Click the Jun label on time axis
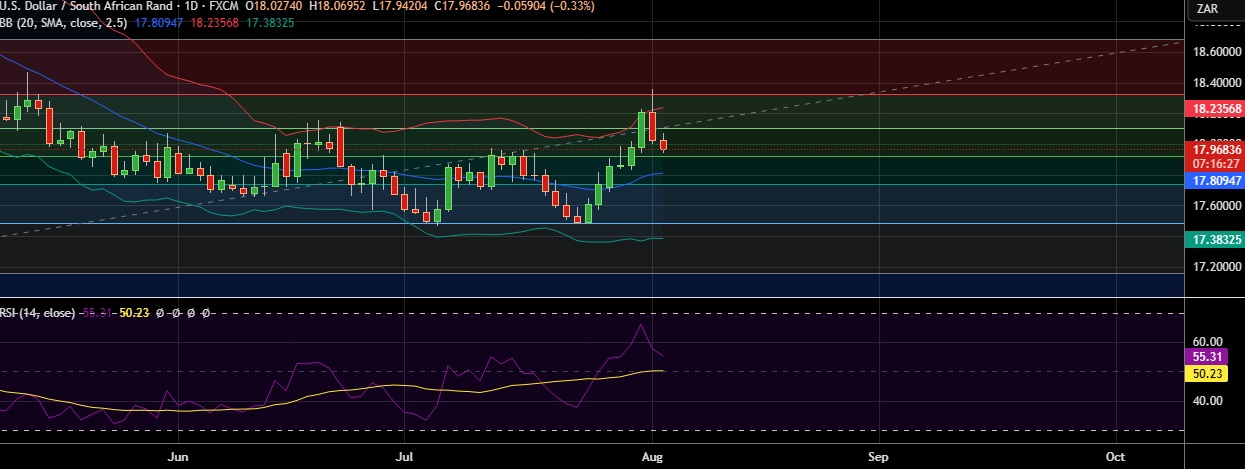 click(x=177, y=456)
